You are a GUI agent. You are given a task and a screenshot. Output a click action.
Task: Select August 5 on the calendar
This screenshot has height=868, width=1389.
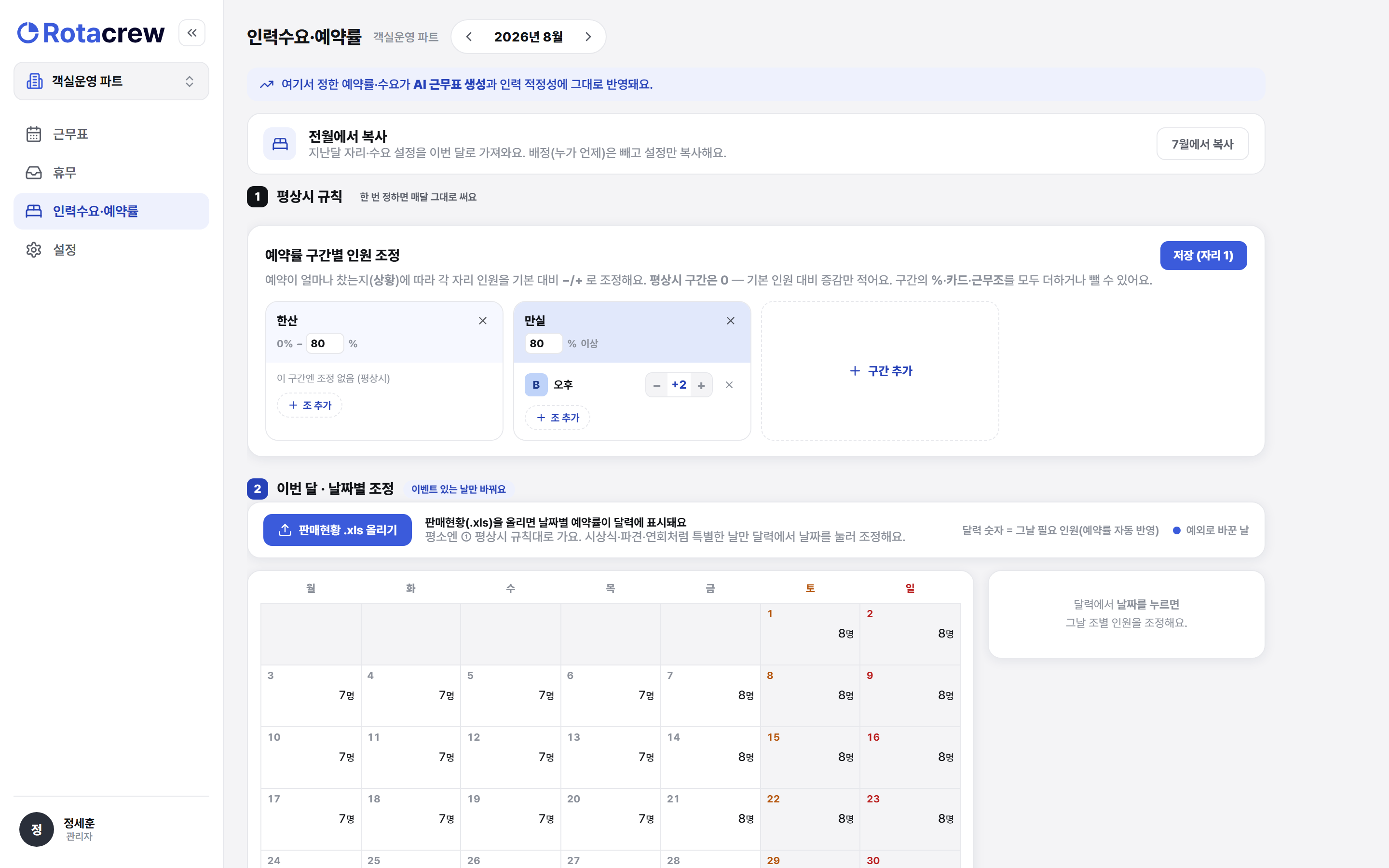[510, 696]
